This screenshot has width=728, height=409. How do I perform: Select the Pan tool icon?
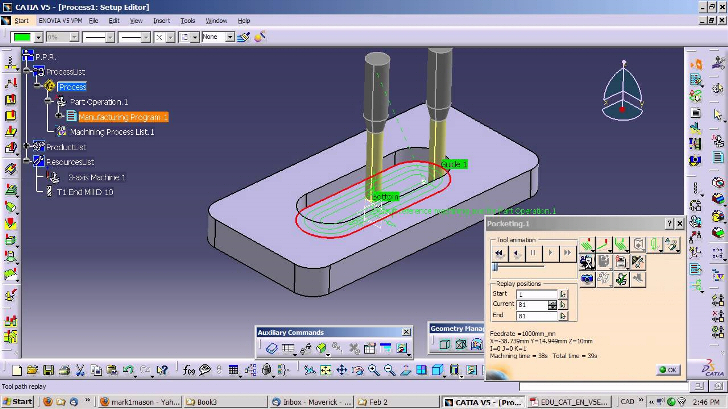[x=342, y=370]
